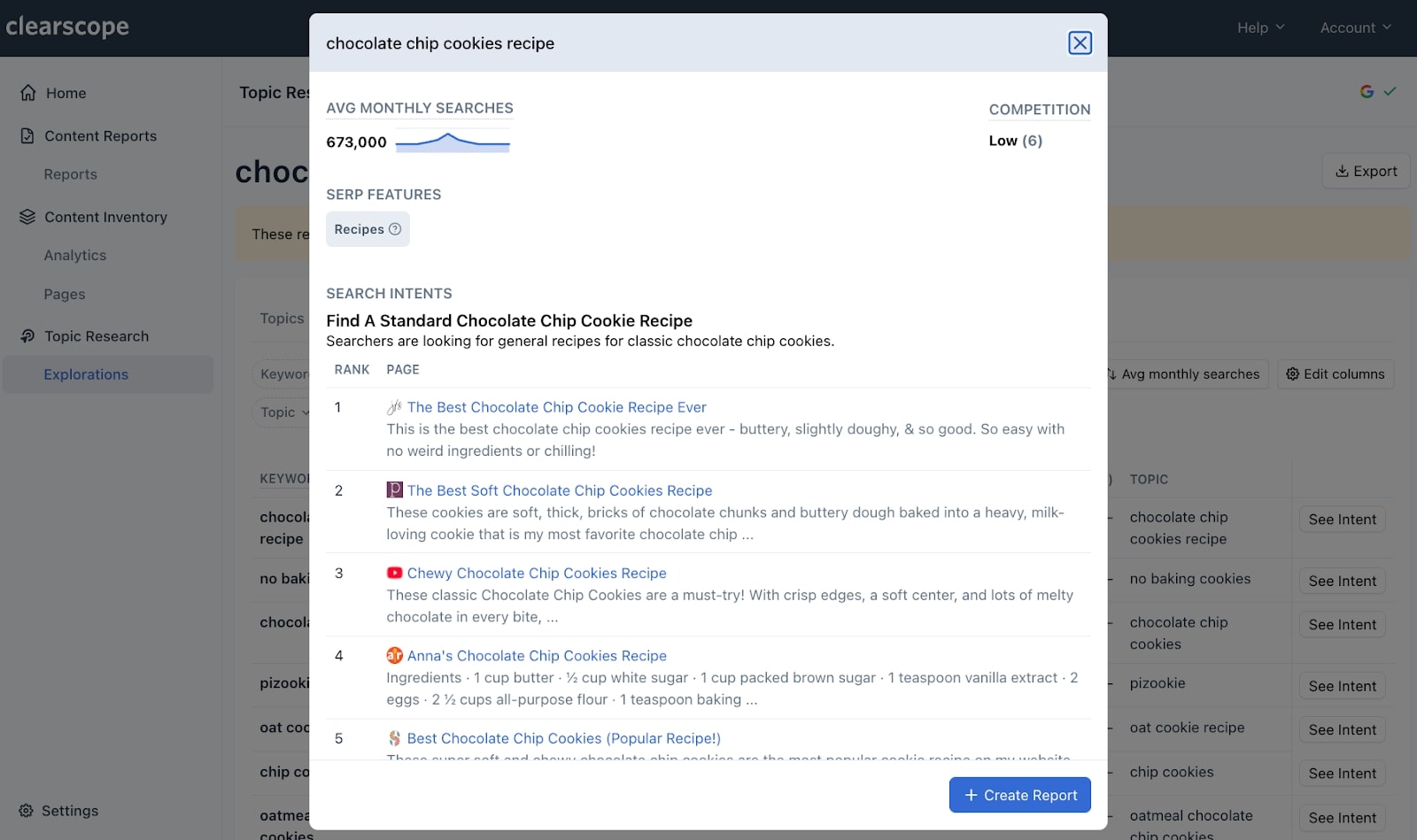The height and width of the screenshot is (840, 1417).
Task: Click the clearscope logo
Action: coord(67,27)
